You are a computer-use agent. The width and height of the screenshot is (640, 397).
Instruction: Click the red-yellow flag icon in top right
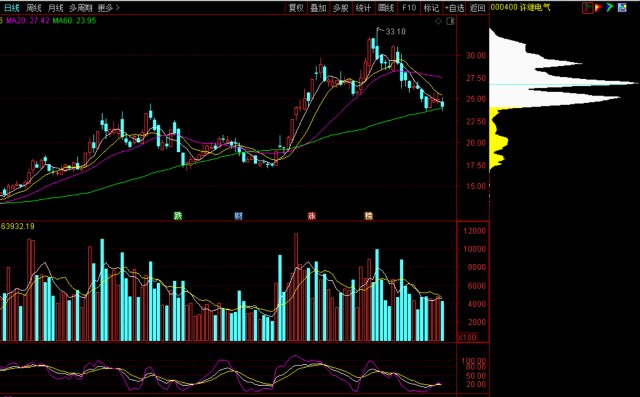click(598, 7)
